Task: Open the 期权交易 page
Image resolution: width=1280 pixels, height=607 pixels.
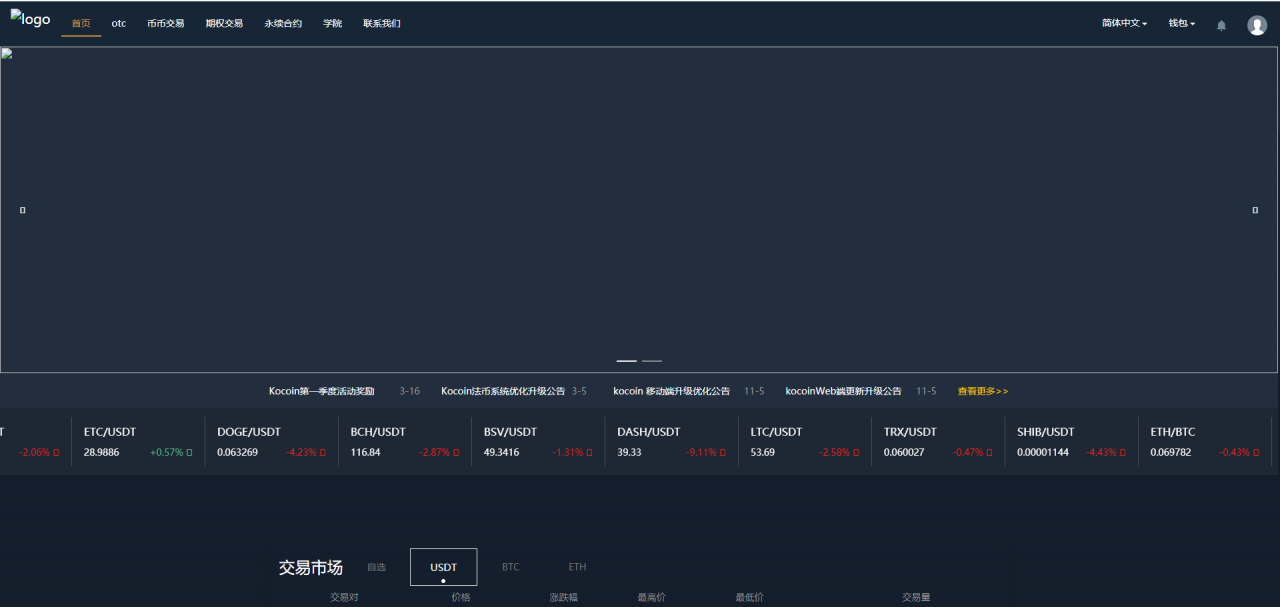Action: tap(224, 23)
